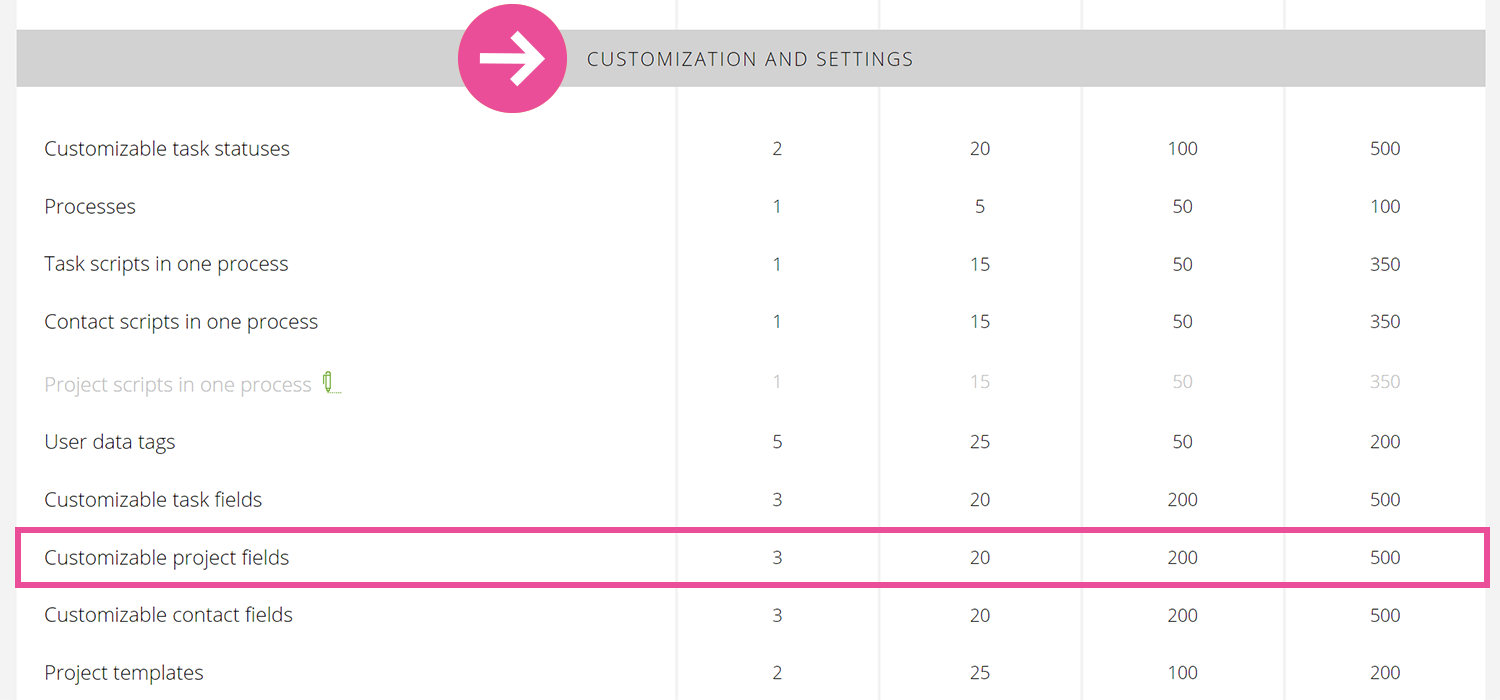Select value 200 in Customizable project fields row

tap(1182, 558)
